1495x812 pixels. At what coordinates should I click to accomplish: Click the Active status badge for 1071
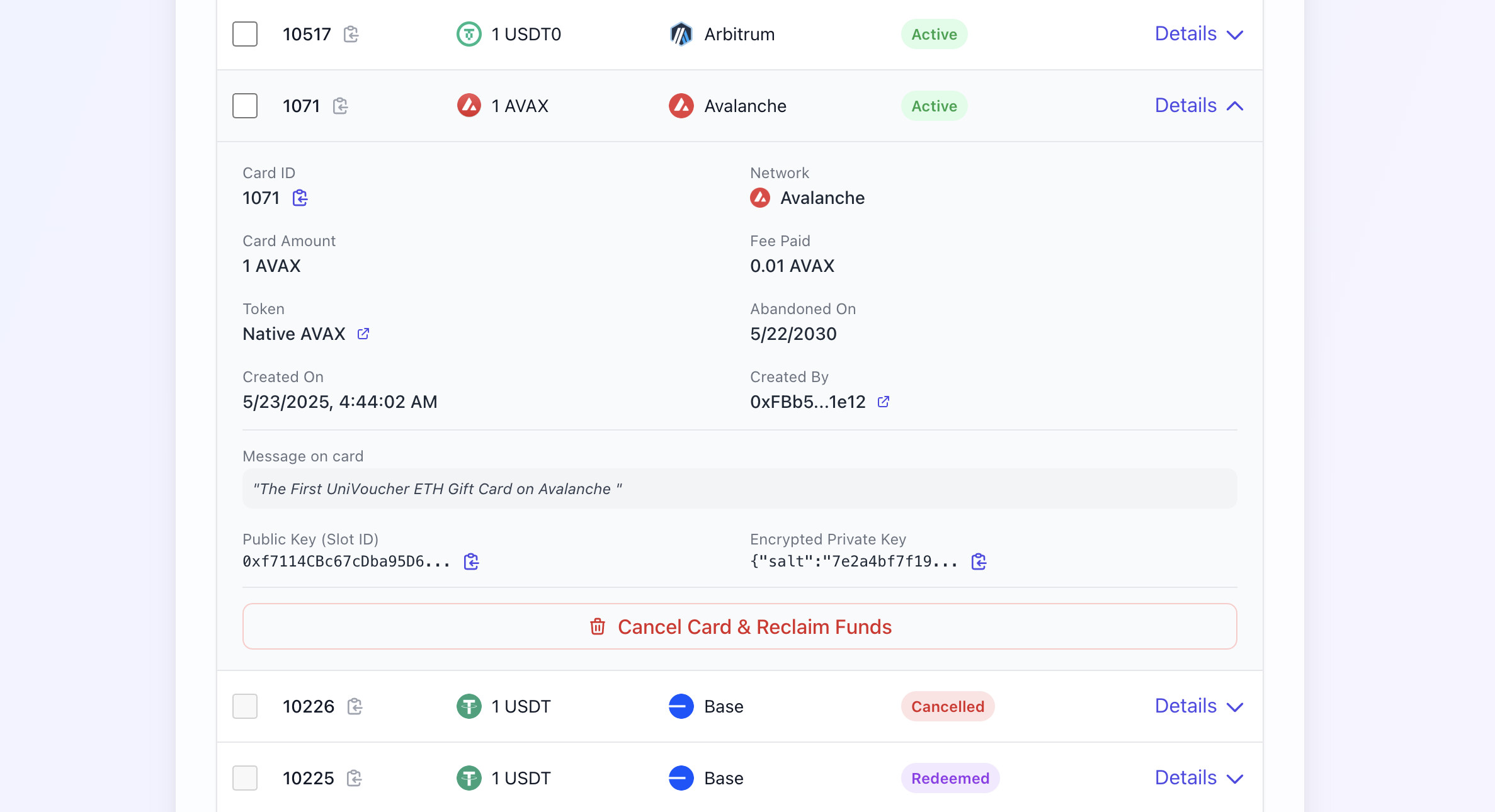[935, 106]
